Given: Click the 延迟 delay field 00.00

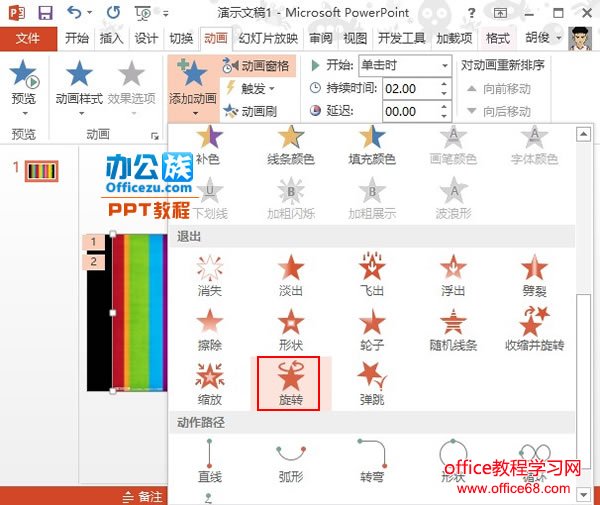Looking at the screenshot, I should click(410, 112).
